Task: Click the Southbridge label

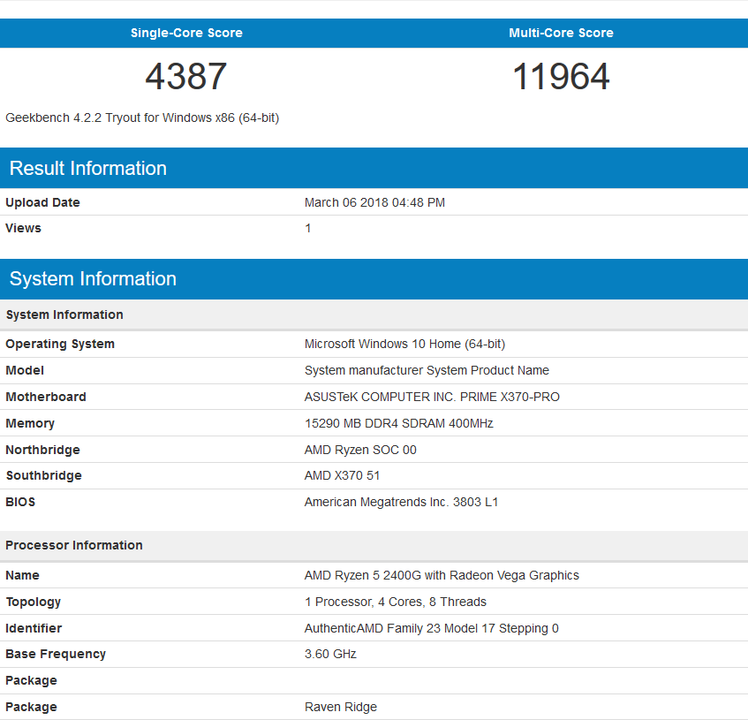Action: pyautogui.click(x=43, y=476)
